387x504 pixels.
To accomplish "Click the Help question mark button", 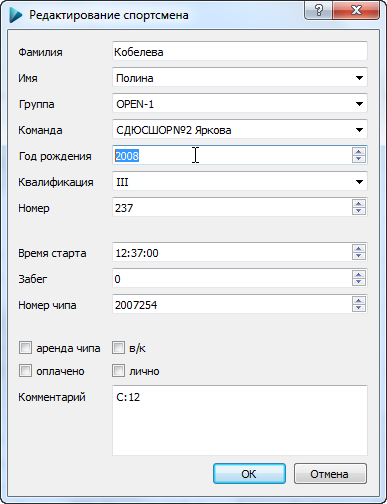I will pos(318,10).
